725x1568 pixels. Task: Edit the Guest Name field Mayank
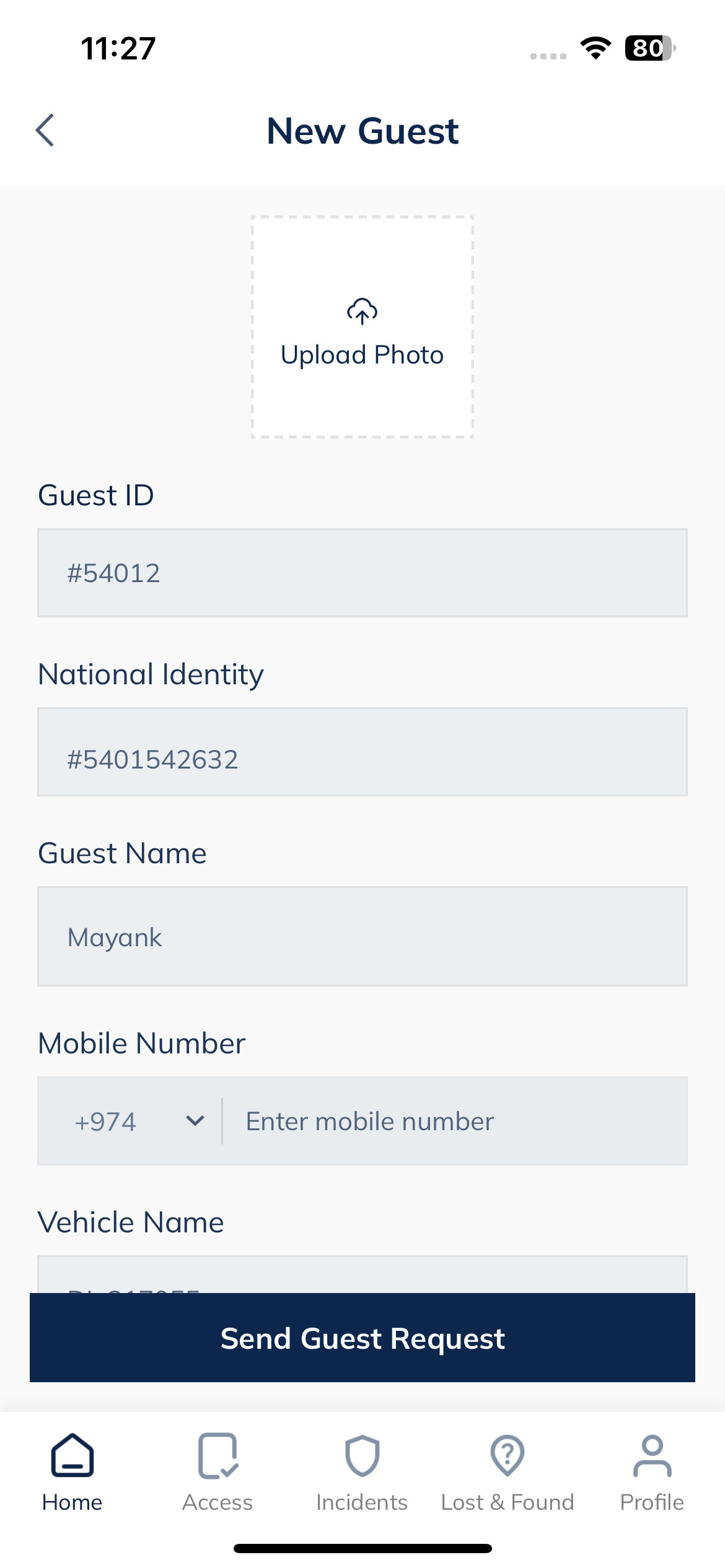362,936
